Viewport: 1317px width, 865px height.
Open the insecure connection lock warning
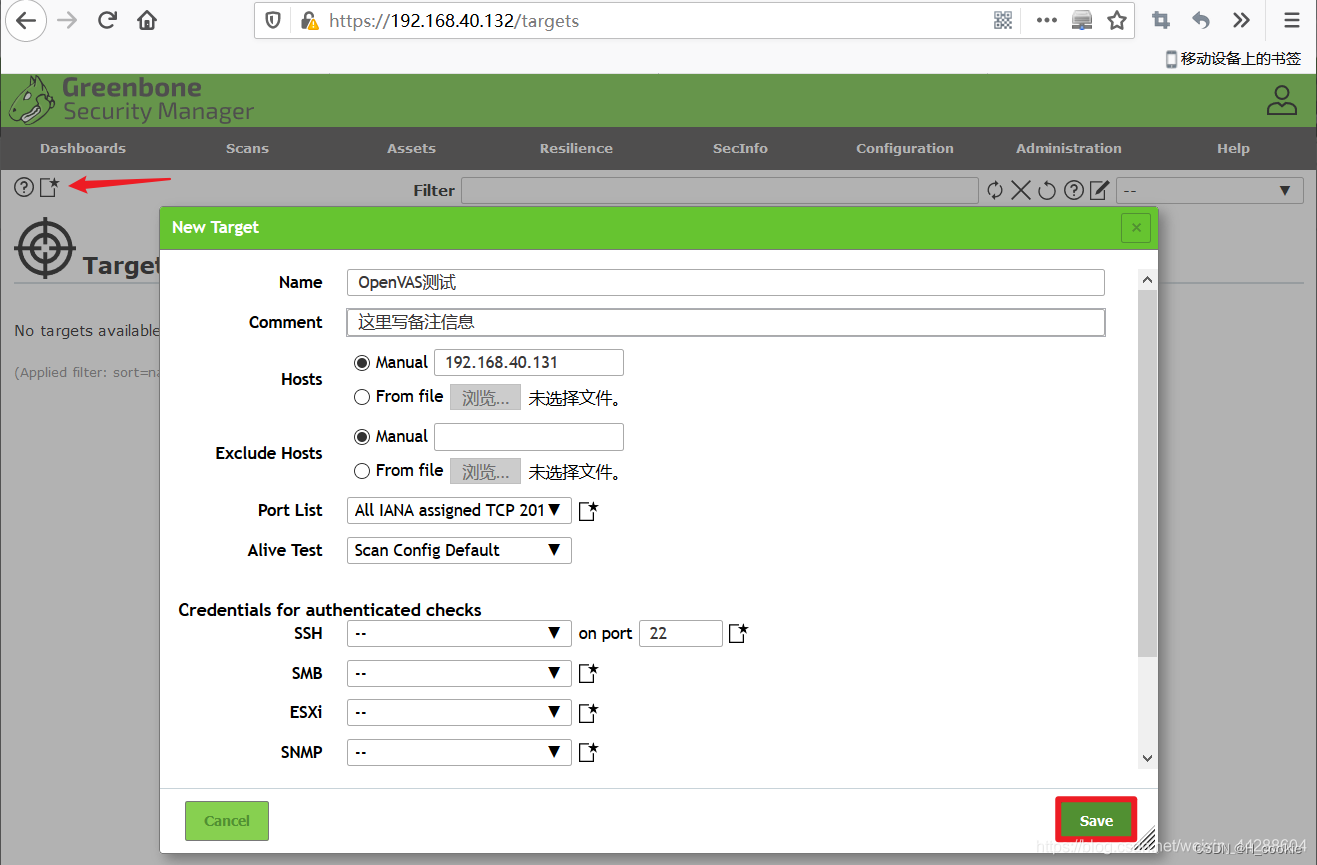[x=309, y=21]
